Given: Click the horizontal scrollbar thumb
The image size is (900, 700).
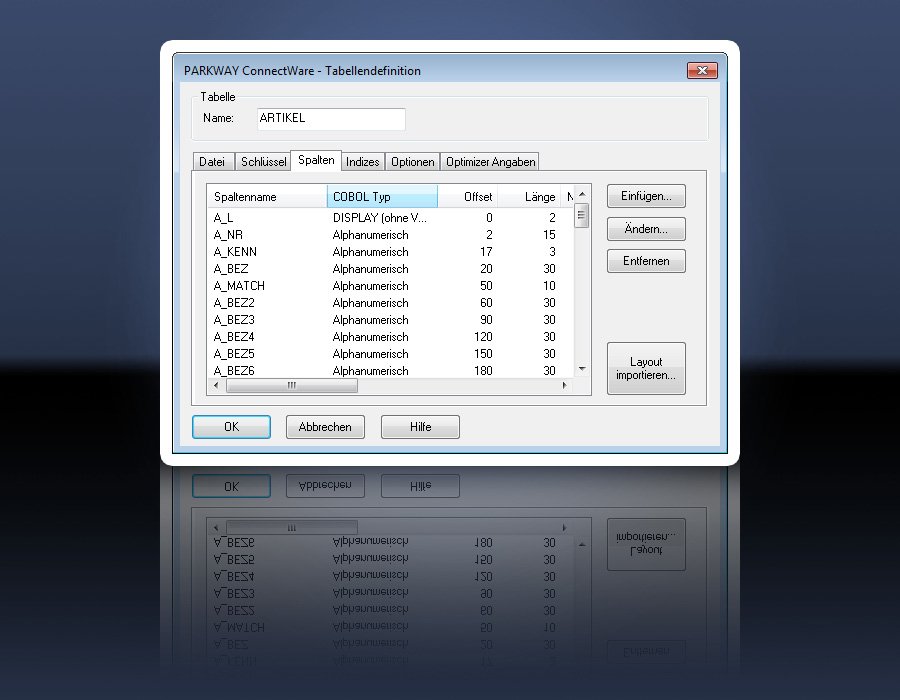Looking at the screenshot, I should (x=292, y=386).
